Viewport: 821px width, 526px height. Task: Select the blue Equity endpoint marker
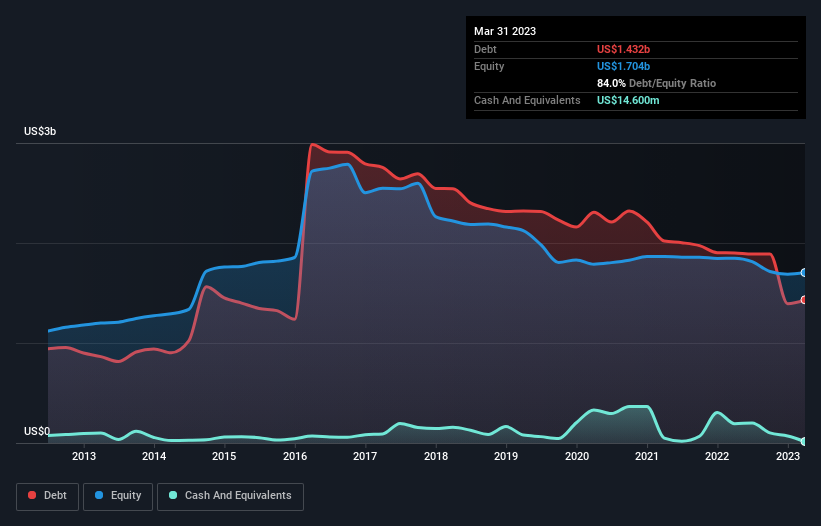[804, 273]
